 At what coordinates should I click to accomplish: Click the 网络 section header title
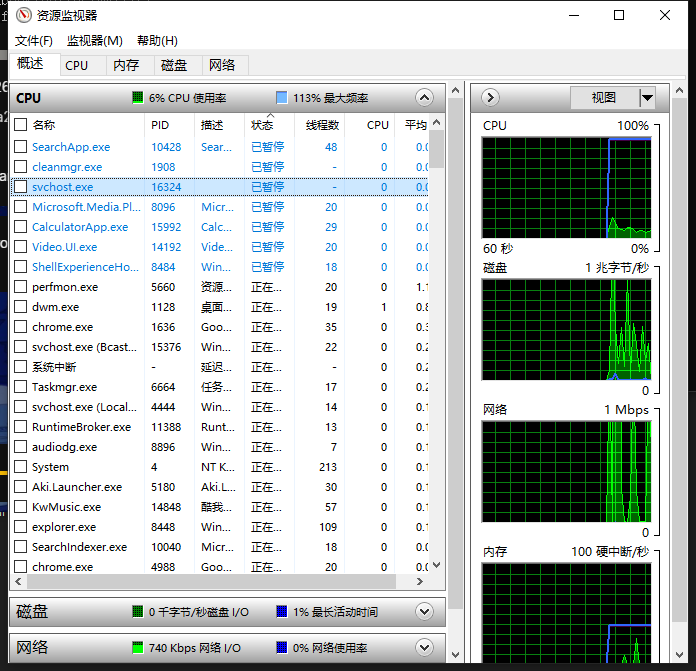click(32, 647)
